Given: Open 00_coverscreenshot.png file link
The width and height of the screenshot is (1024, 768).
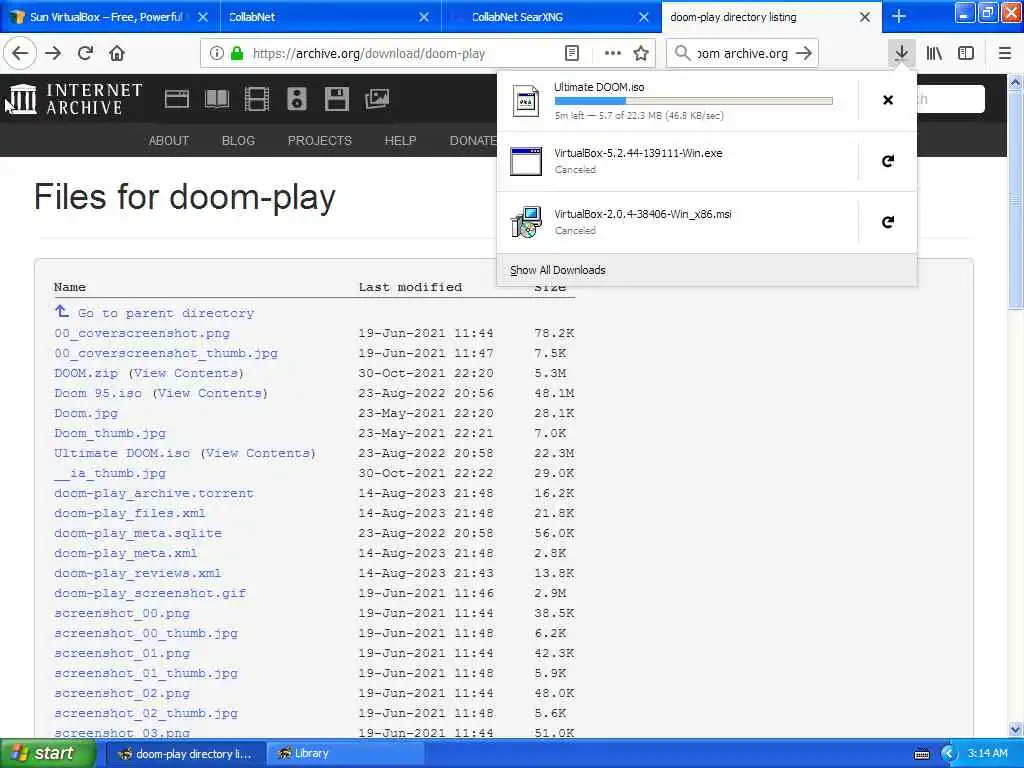Looking at the screenshot, I should (x=142, y=333).
